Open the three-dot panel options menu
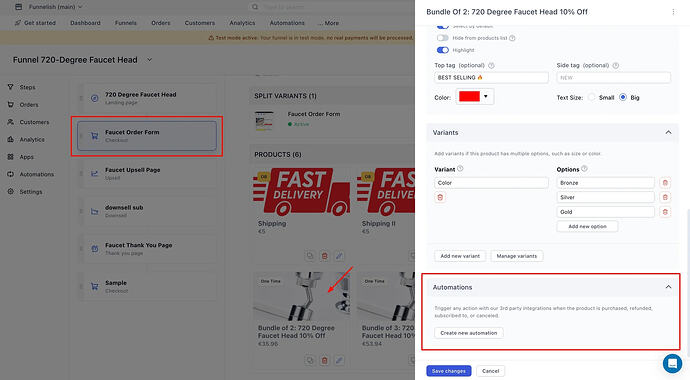Screen dimensions: 690x380 click(673, 12)
